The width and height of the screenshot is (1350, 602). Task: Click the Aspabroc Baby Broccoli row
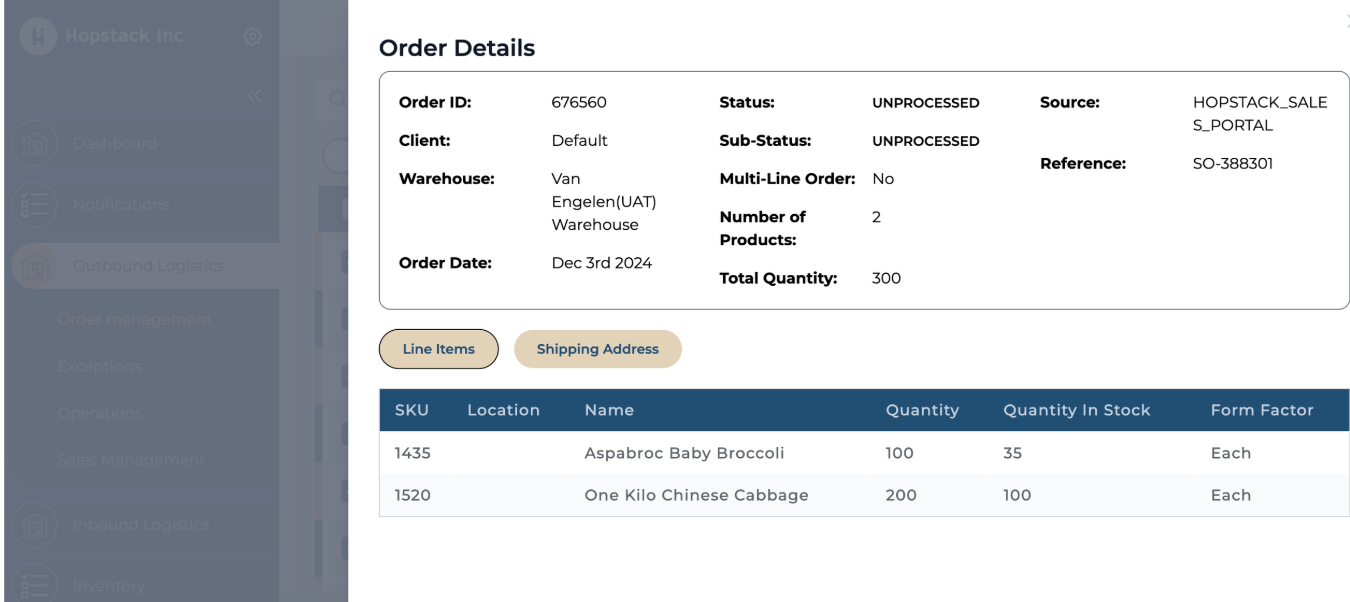[x=684, y=453]
